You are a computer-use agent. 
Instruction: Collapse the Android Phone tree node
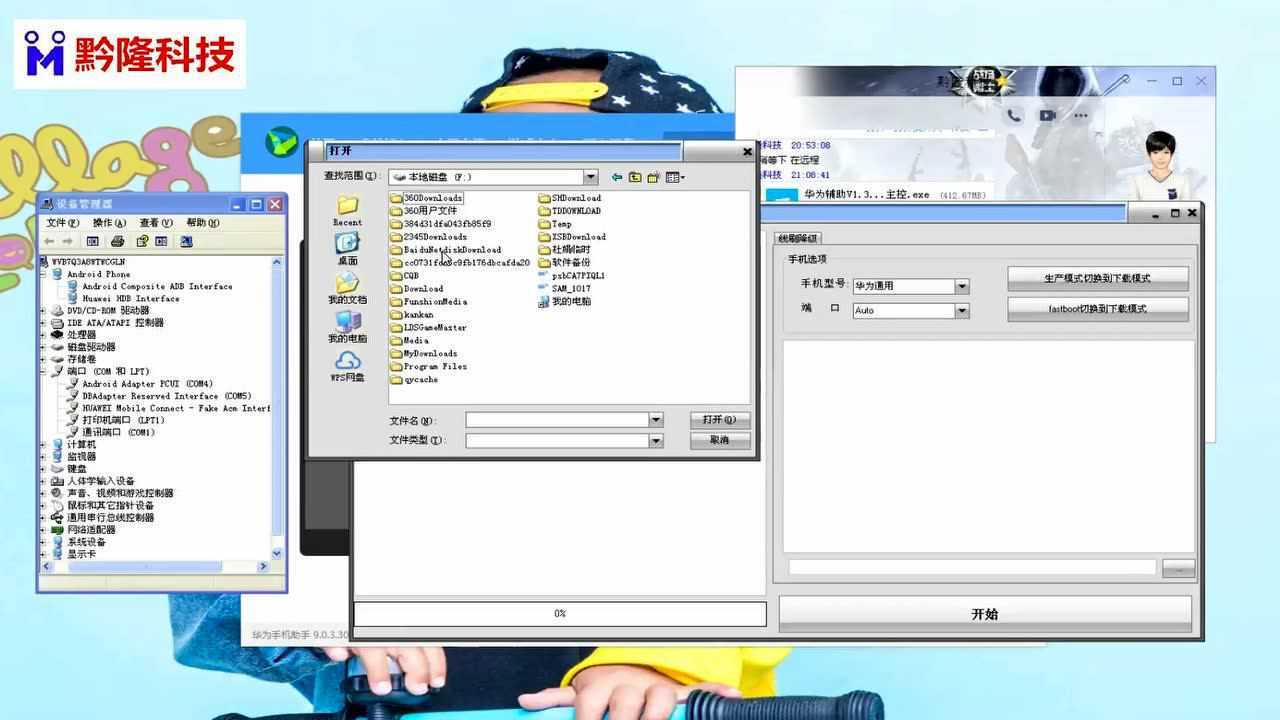tap(43, 274)
